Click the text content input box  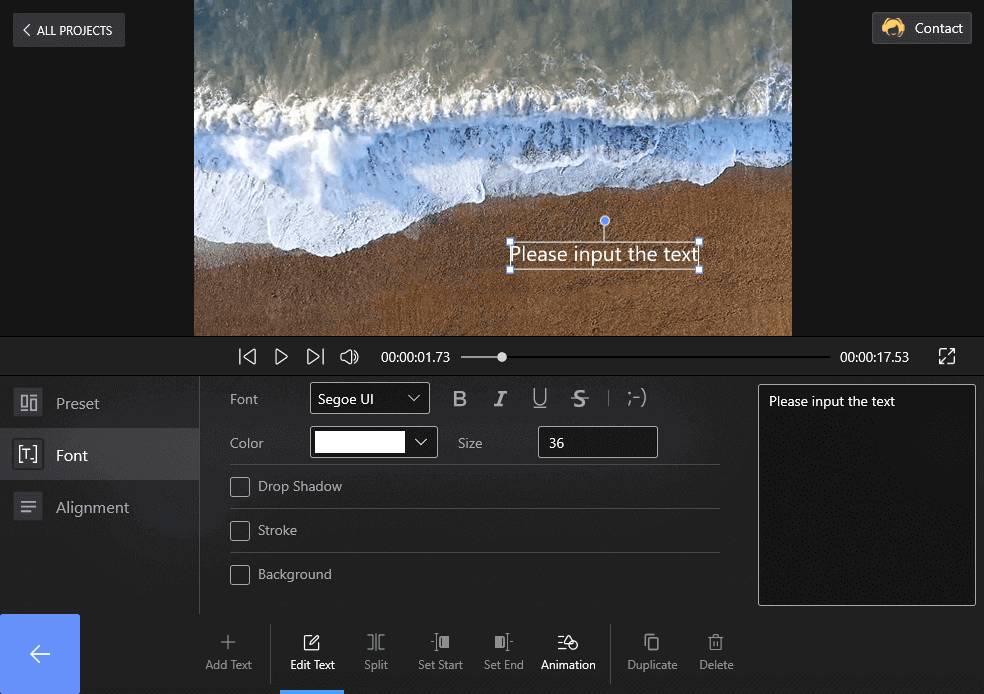click(x=867, y=494)
